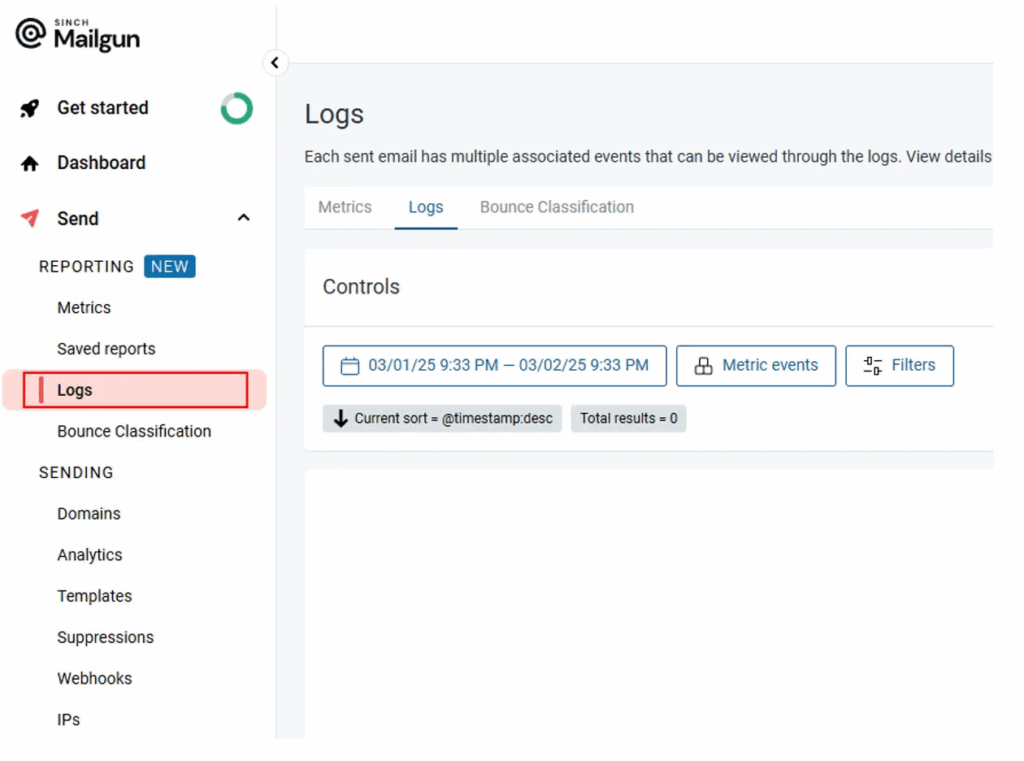Open Analytics under Sending

pos(89,555)
